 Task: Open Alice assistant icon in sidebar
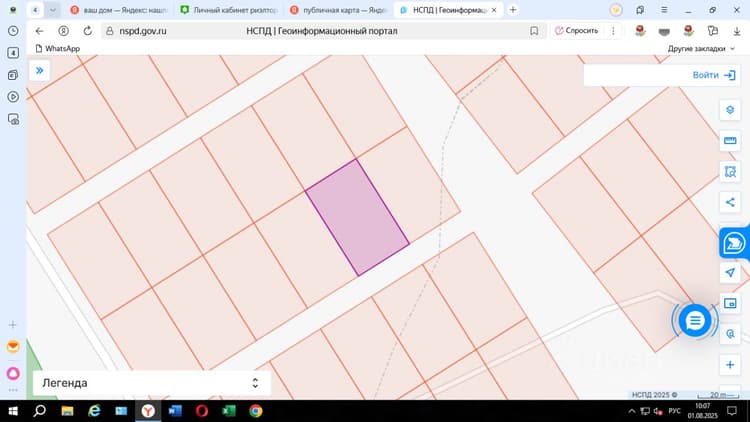(x=13, y=373)
